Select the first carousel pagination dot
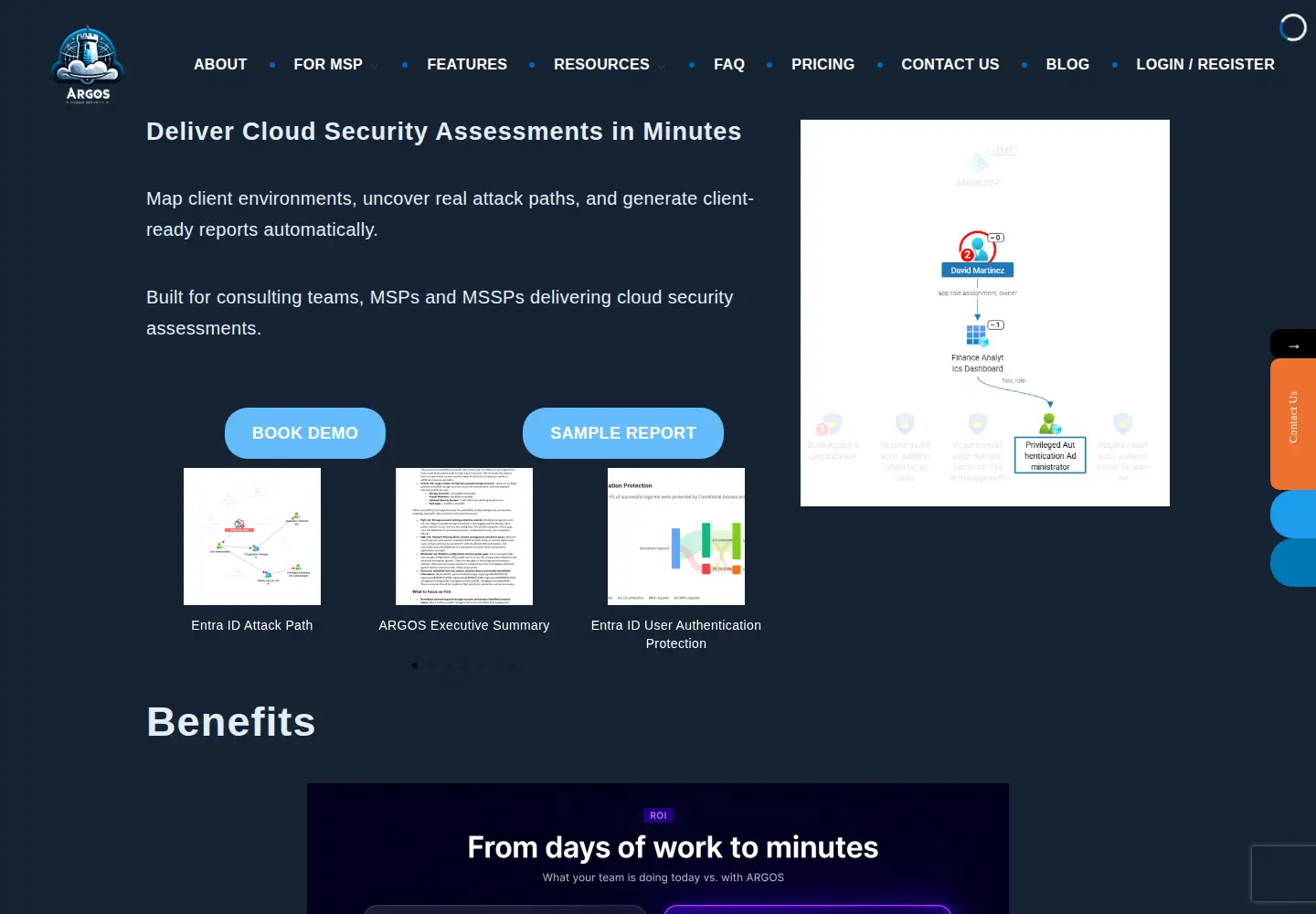 click(x=415, y=665)
